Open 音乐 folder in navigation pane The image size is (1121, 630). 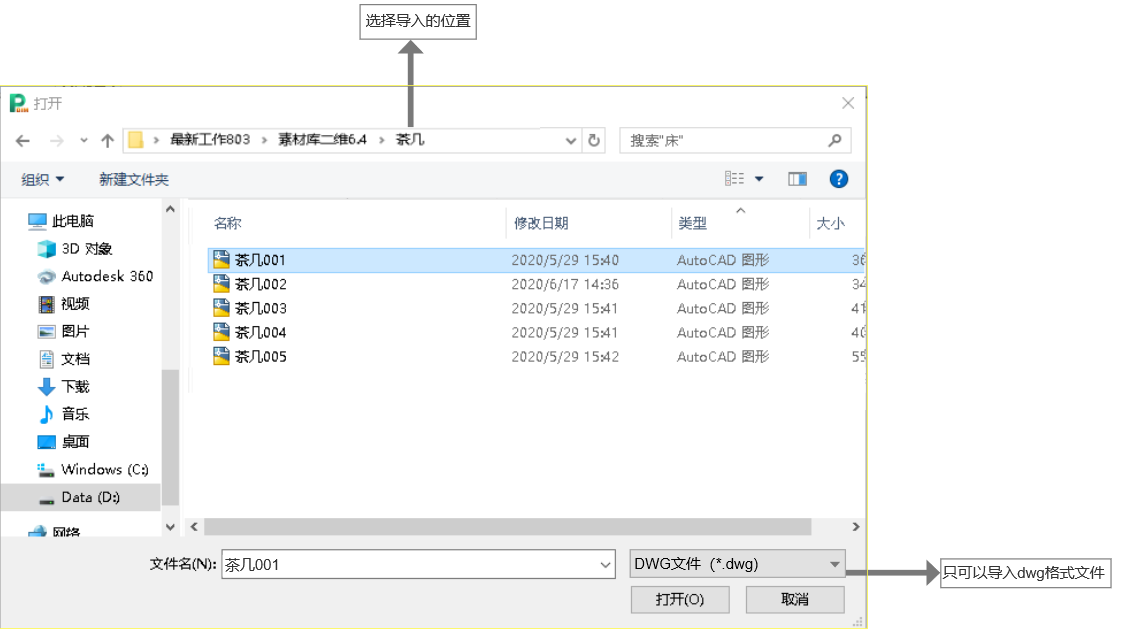pos(64,414)
